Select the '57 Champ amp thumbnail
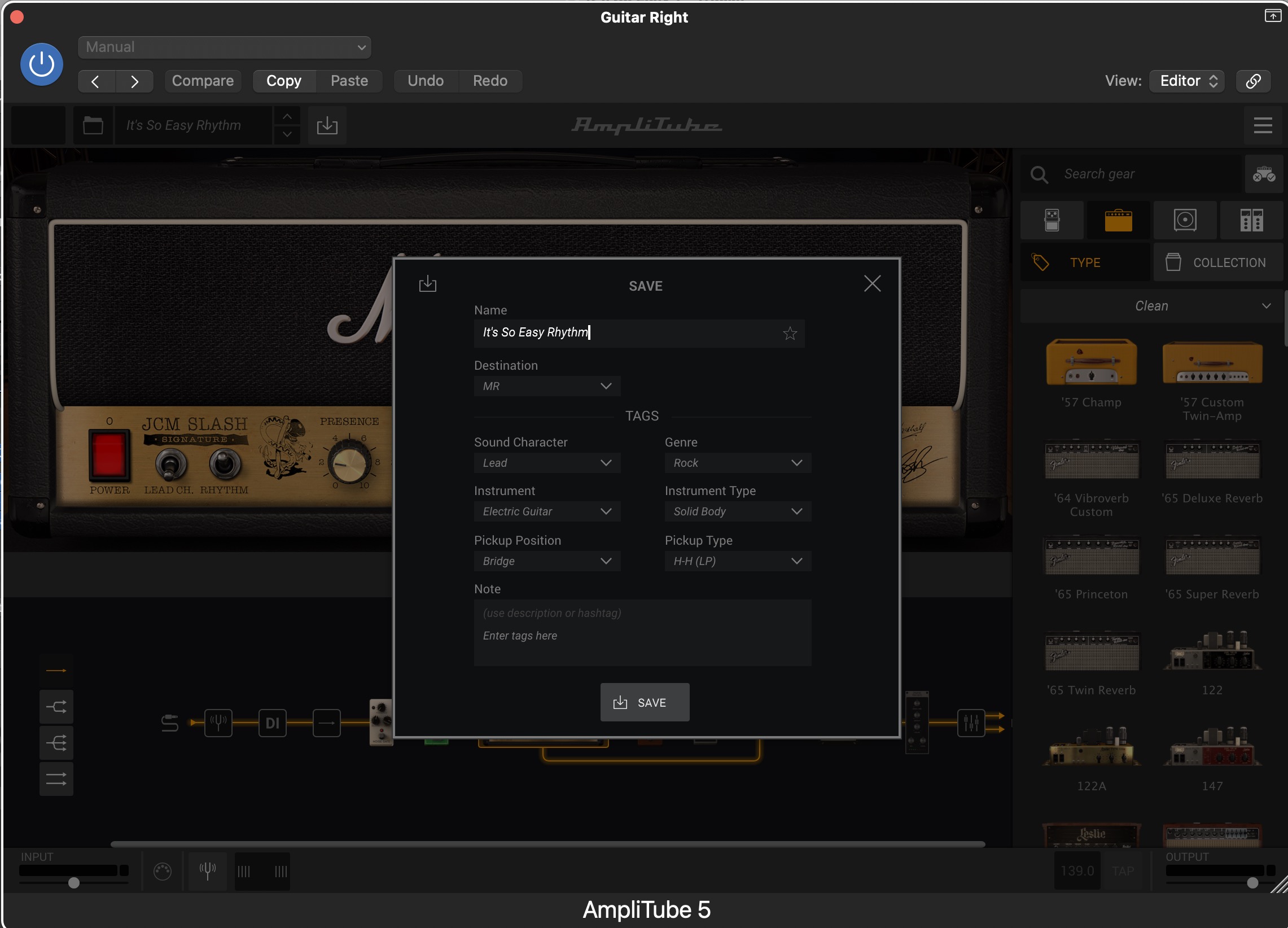Screen dimensions: 1288x928 pos(1092,364)
